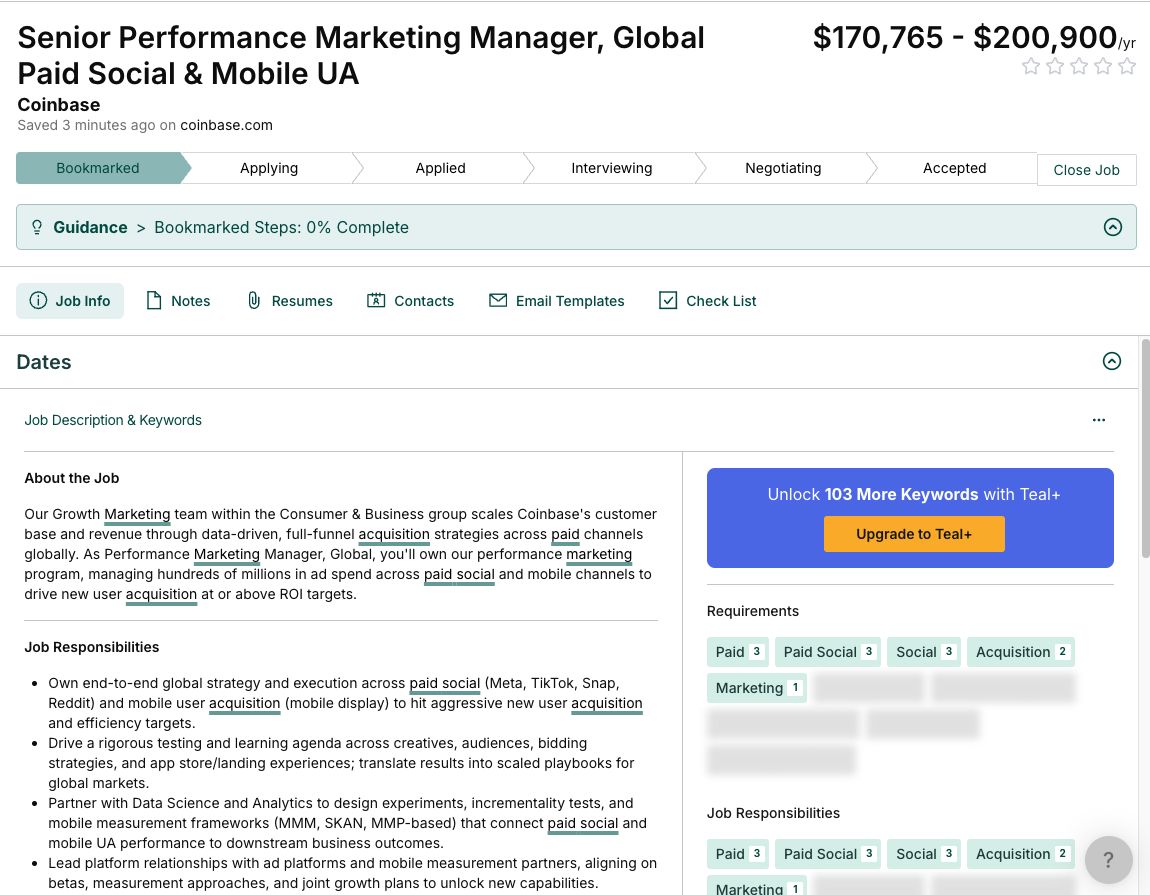Move job to Negotiating stage
This screenshot has height=895, width=1150.
pos(783,168)
